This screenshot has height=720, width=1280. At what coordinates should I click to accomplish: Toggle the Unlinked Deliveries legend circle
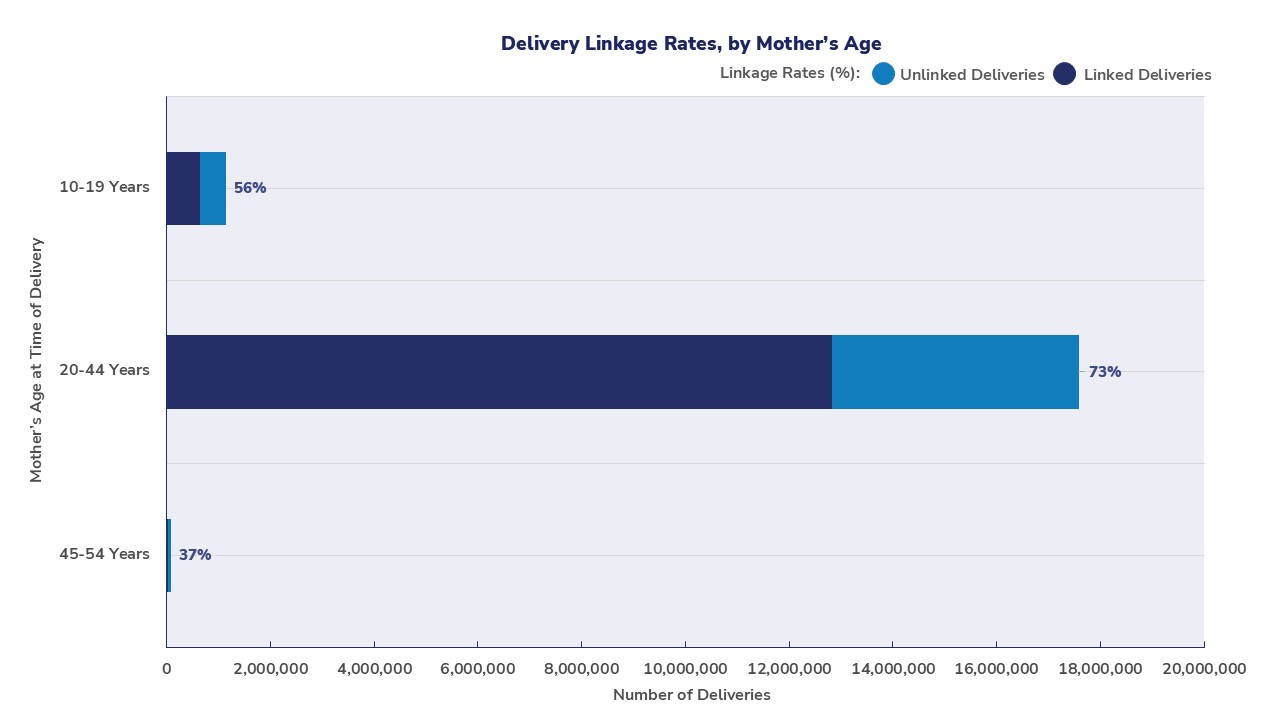pos(883,74)
